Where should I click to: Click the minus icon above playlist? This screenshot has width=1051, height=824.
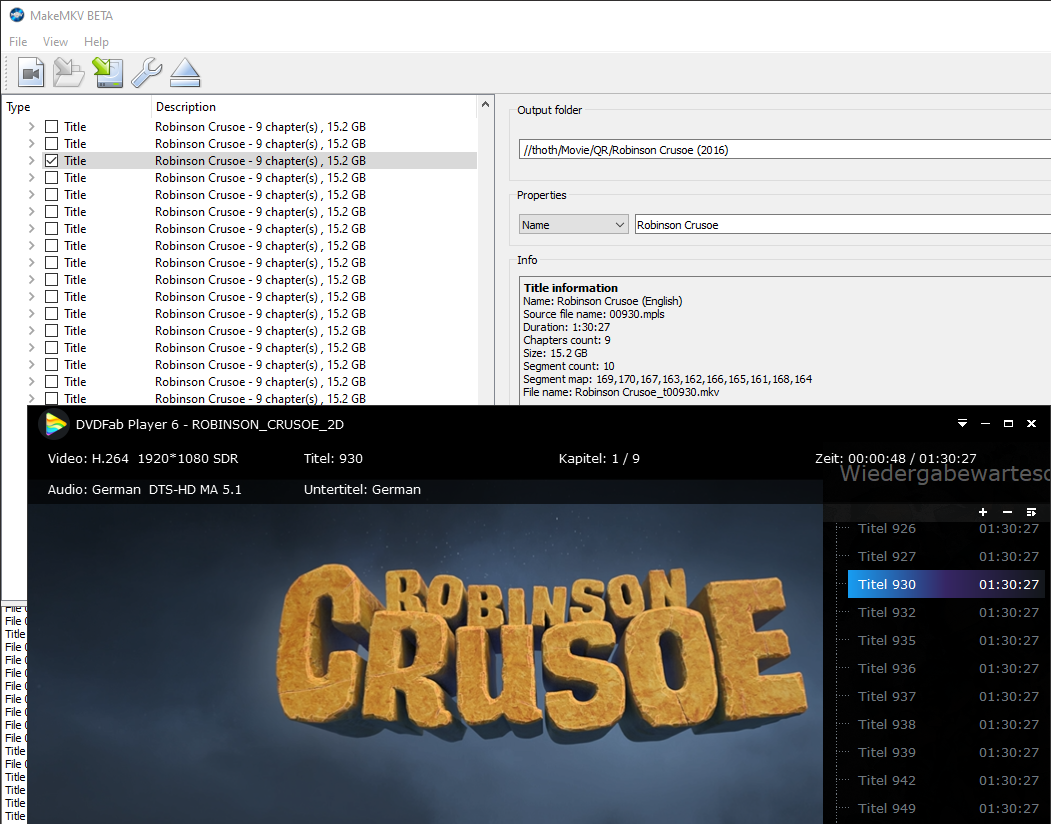[1007, 512]
